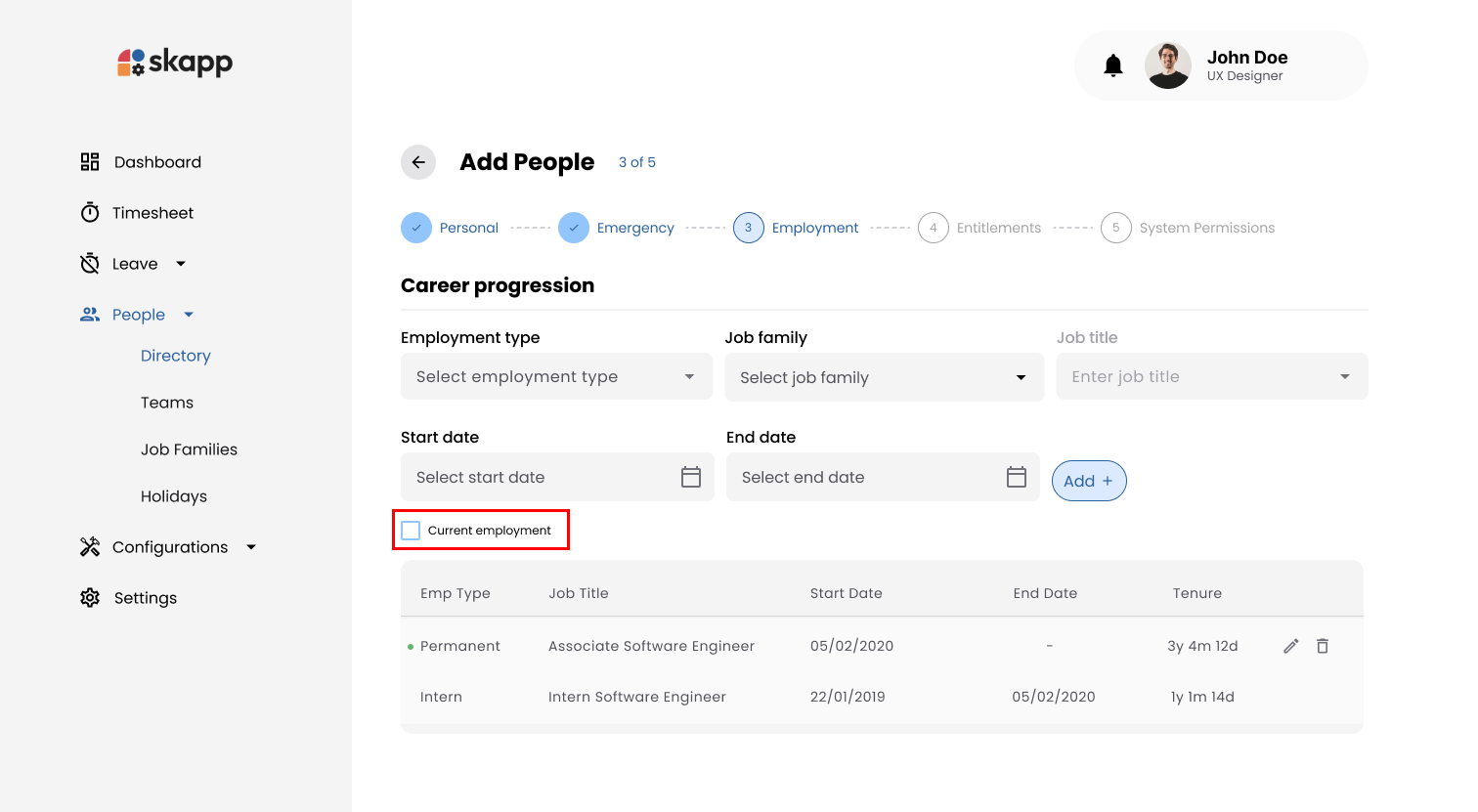Viewport: 1478px width, 812px height.
Task: Click the skapp logo
Action: pos(175,63)
